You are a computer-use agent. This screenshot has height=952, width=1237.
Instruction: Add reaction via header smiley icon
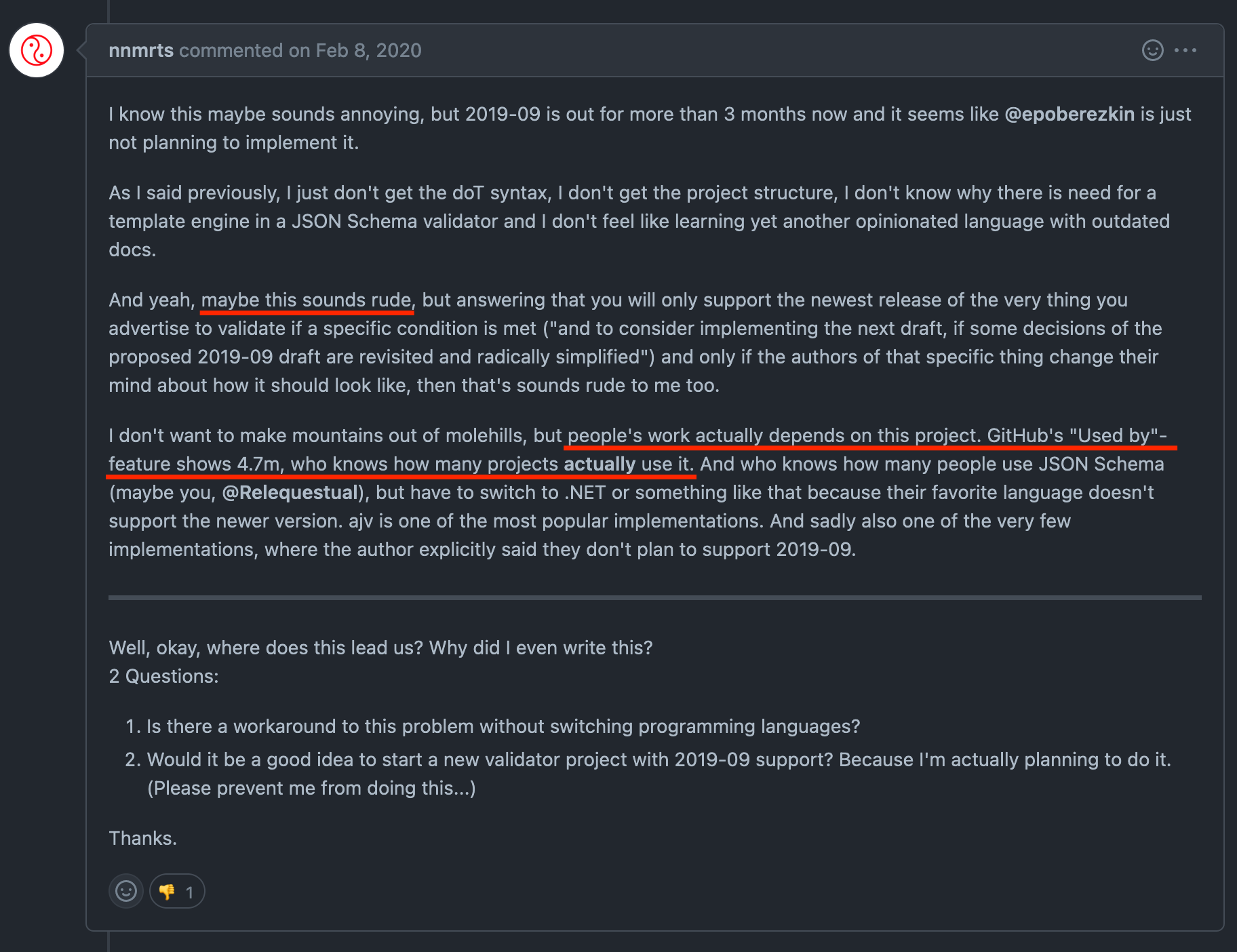pos(1152,50)
